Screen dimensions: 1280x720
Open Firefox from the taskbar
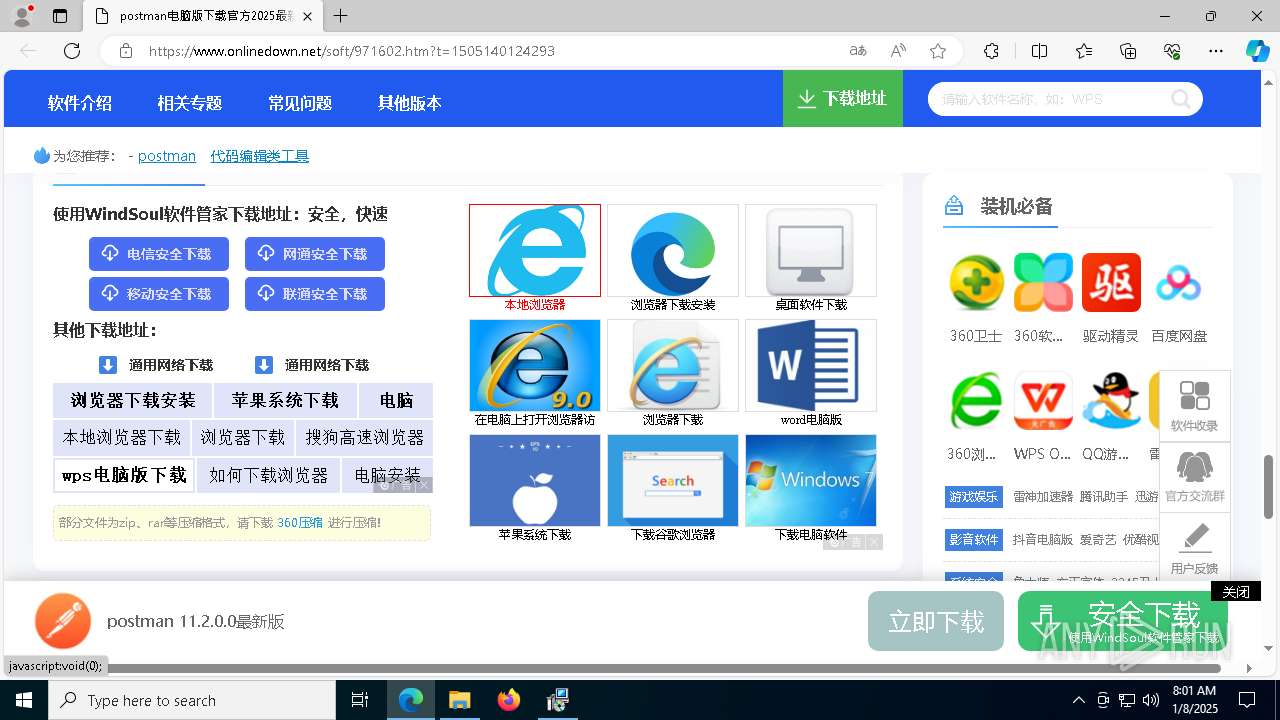click(509, 700)
